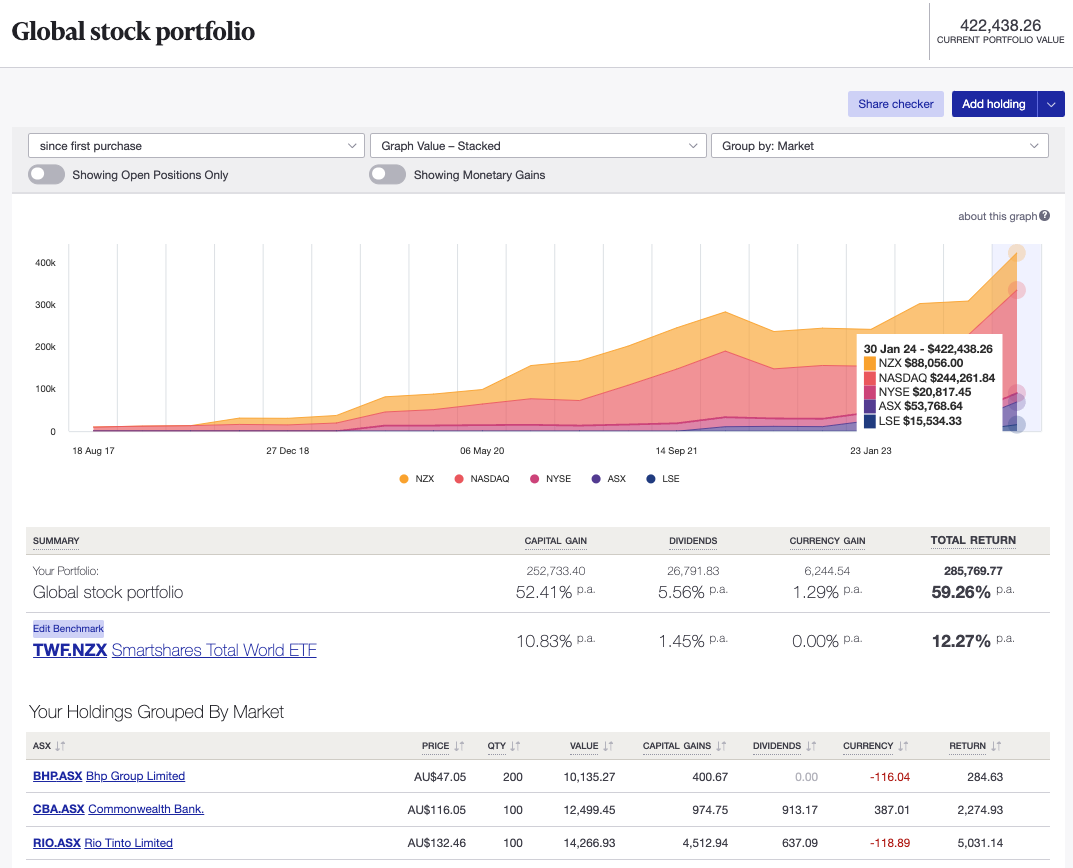1073x868 pixels.
Task: Sort the holdings table by PRICE
Action: click(441, 746)
